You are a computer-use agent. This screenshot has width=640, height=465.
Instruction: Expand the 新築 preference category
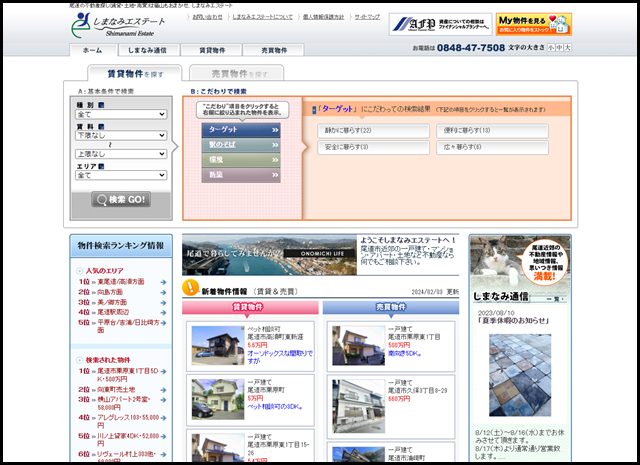click(241, 175)
